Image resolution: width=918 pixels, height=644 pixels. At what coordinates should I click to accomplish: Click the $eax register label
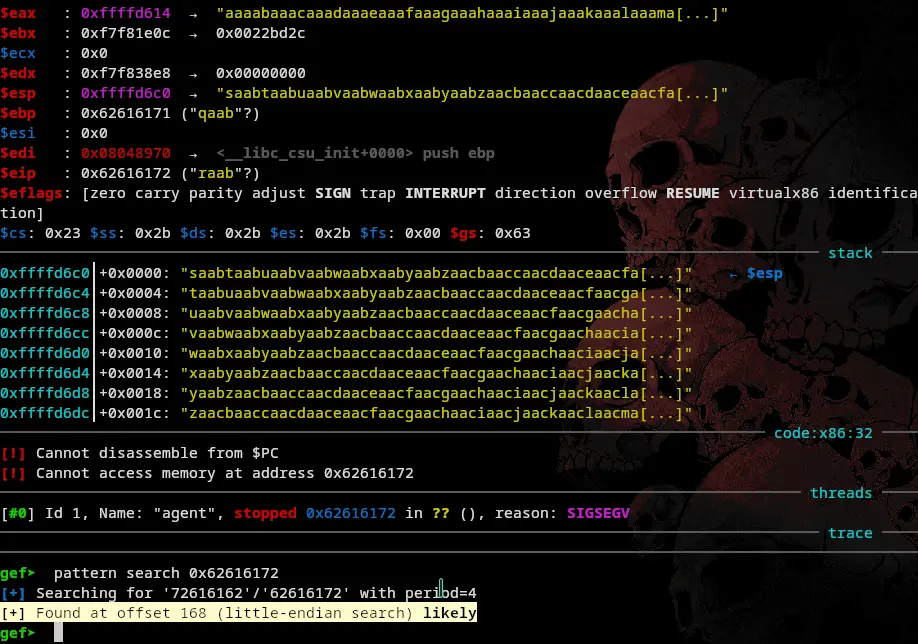click(x=18, y=13)
